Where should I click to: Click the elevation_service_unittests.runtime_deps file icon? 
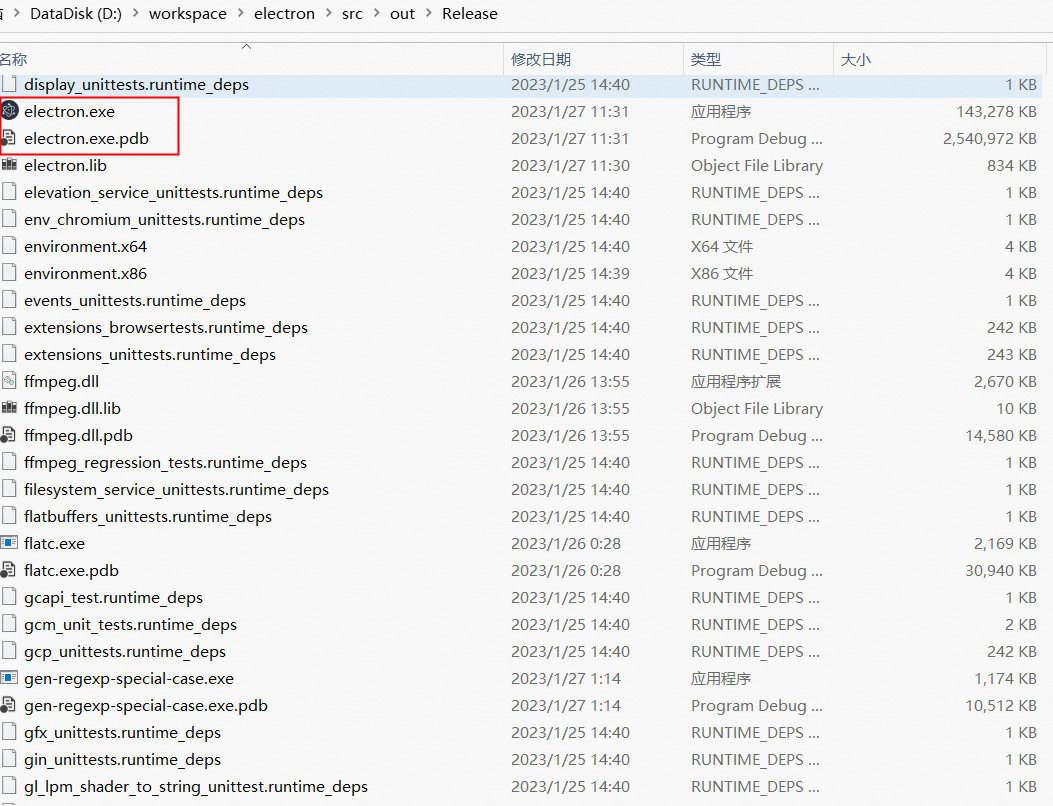click(x=9, y=192)
